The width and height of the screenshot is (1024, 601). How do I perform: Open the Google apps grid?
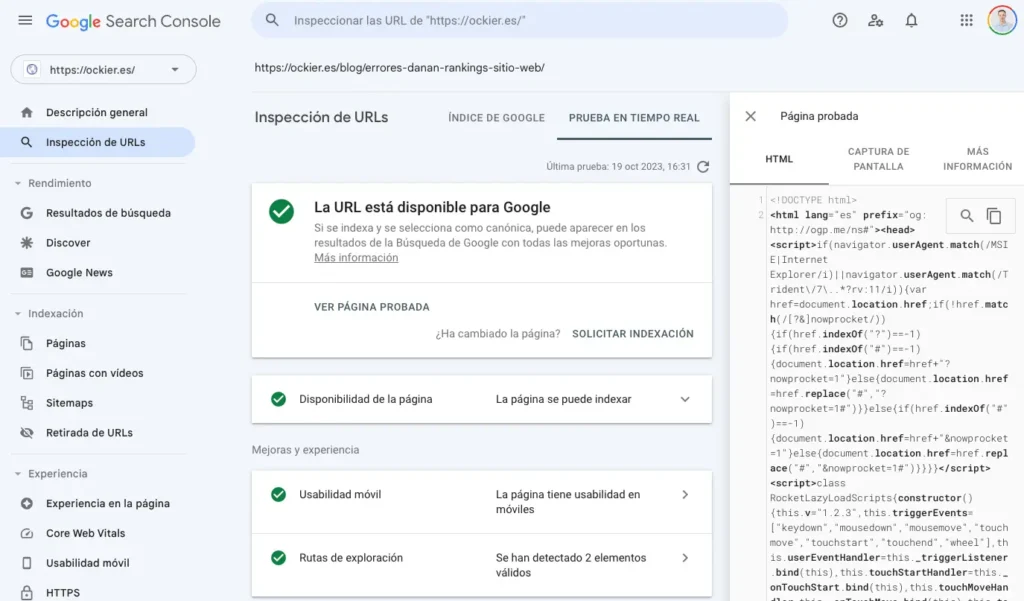pos(967,20)
